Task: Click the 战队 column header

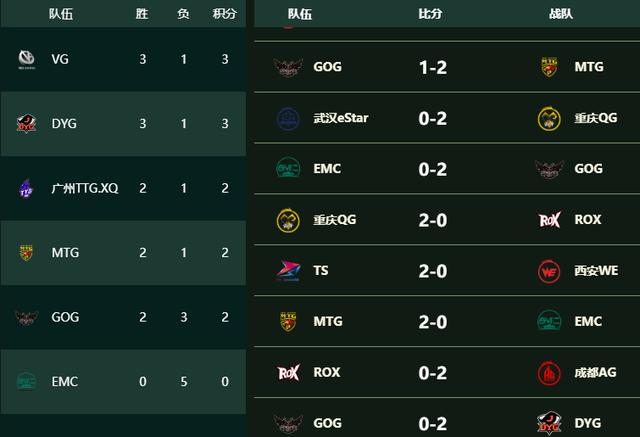Action: (x=561, y=14)
